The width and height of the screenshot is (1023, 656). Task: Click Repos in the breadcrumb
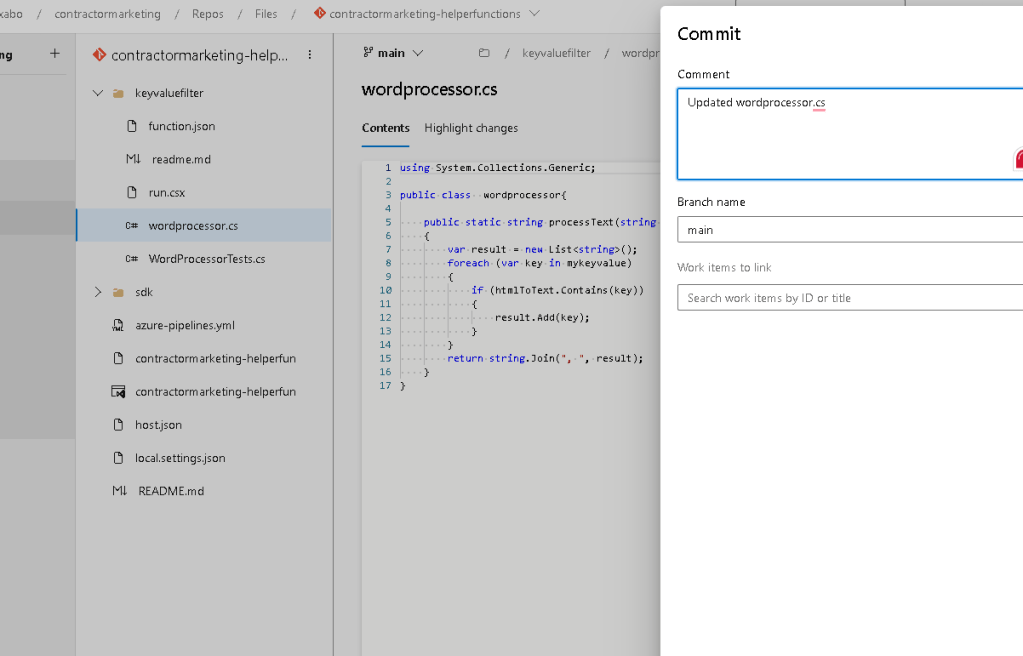(x=207, y=14)
